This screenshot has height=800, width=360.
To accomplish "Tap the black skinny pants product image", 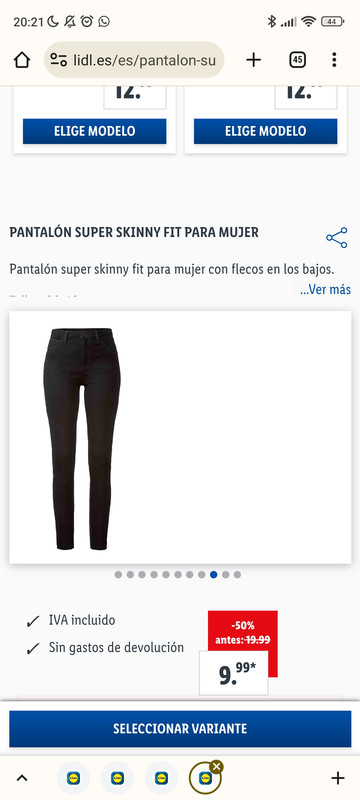I will [x=82, y=439].
